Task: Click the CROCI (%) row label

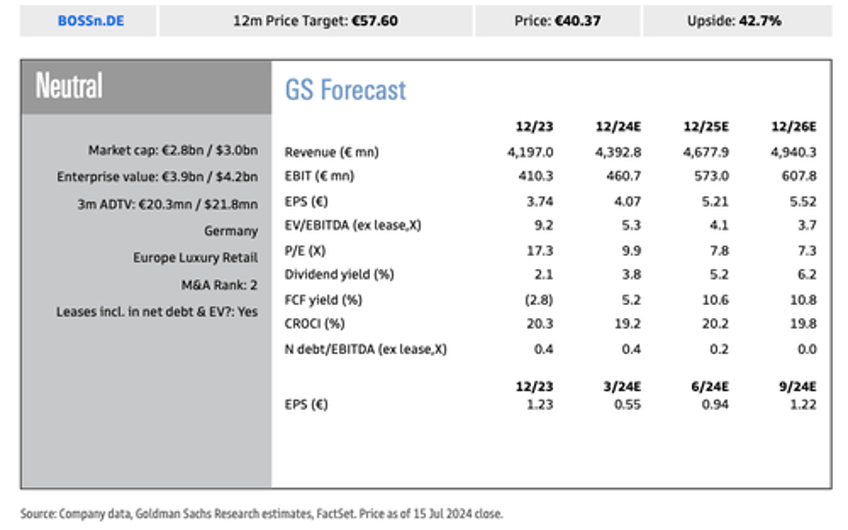Action: pos(315,323)
